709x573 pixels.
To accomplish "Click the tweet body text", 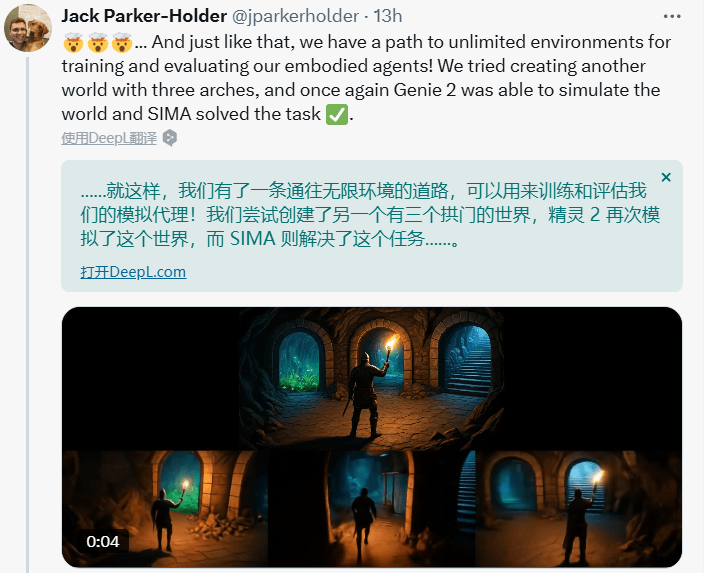I will [x=366, y=78].
